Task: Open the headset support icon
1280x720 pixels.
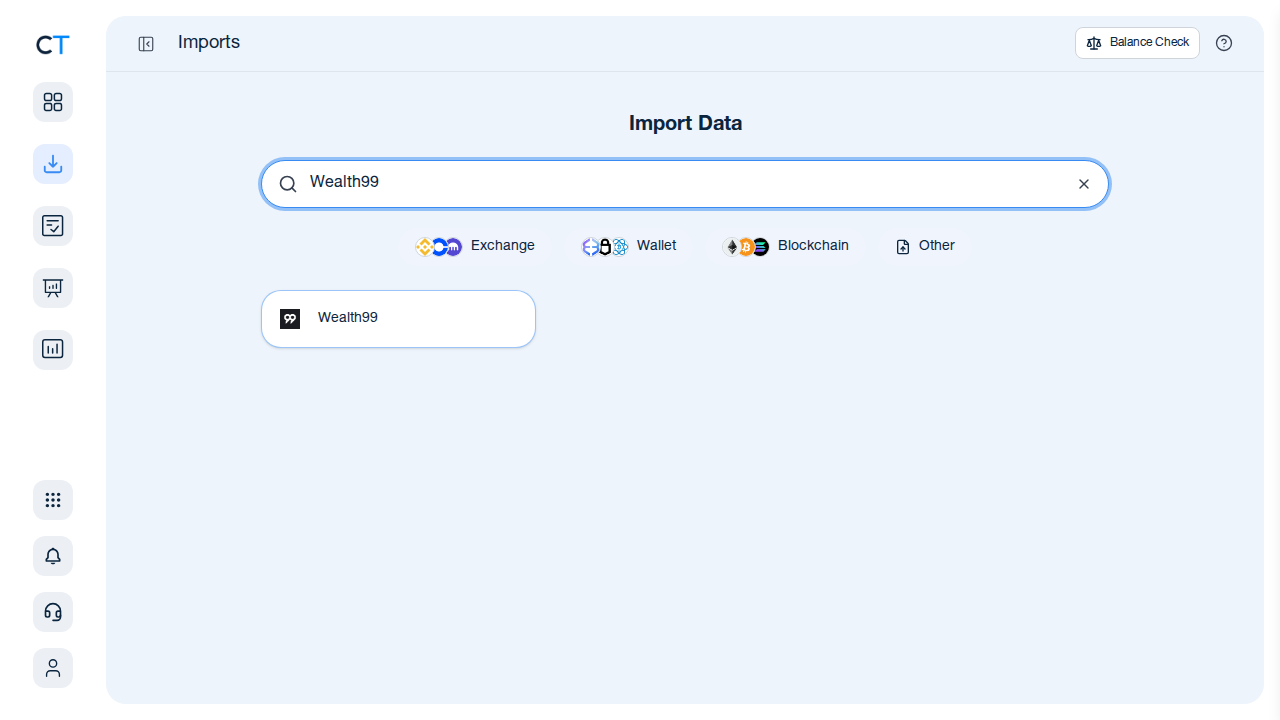Action: [x=53, y=612]
